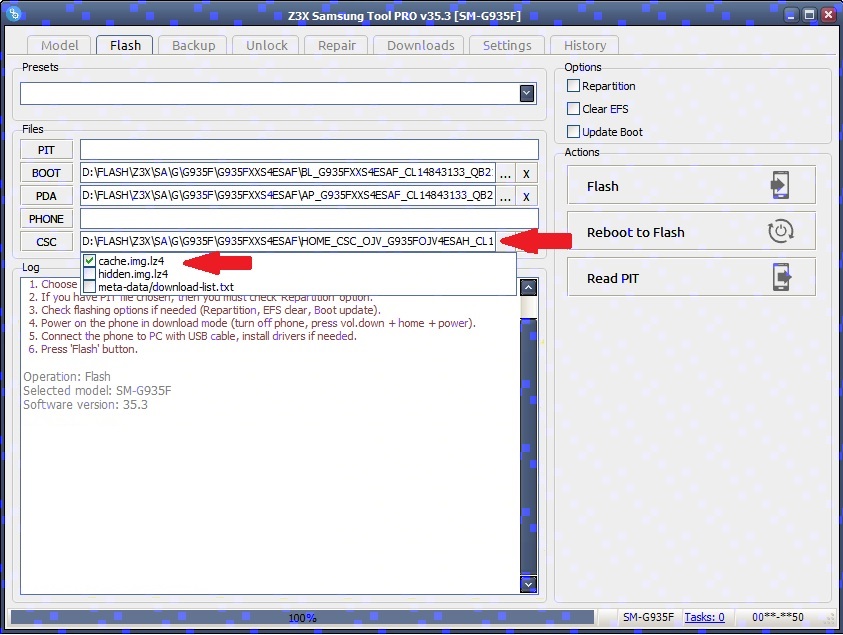
Task: Click the log scroll down arrow
Action: [x=528, y=584]
